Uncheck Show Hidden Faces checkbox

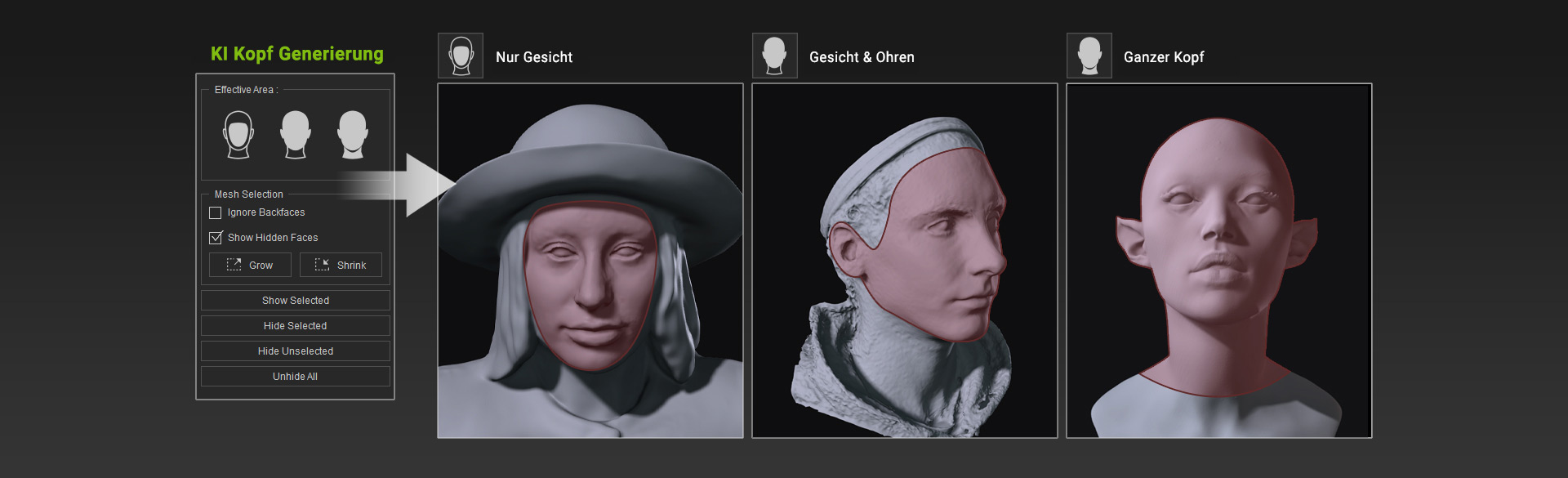click(x=216, y=238)
